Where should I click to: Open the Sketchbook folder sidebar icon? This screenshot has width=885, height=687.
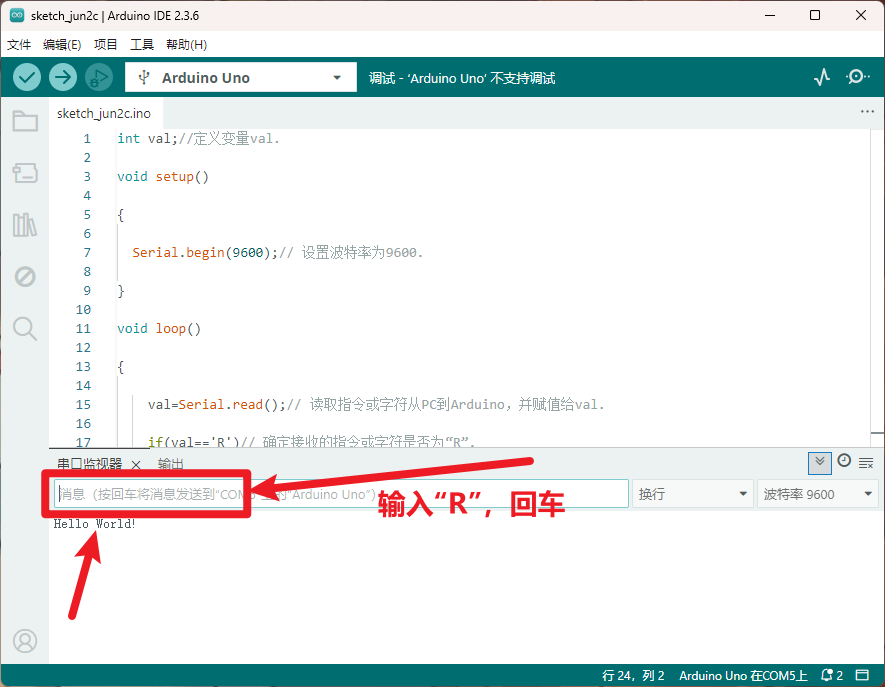click(25, 121)
